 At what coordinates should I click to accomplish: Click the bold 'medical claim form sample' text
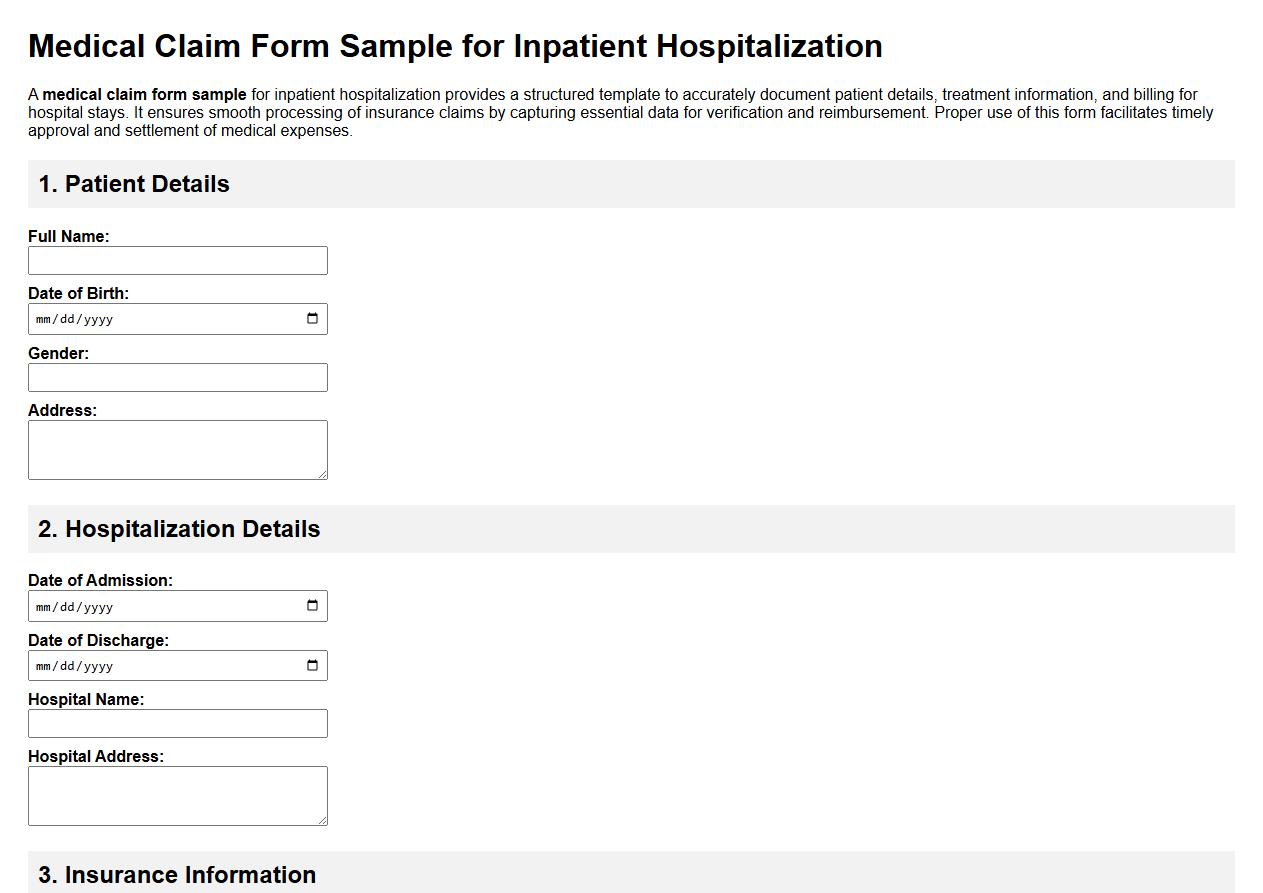[143, 94]
